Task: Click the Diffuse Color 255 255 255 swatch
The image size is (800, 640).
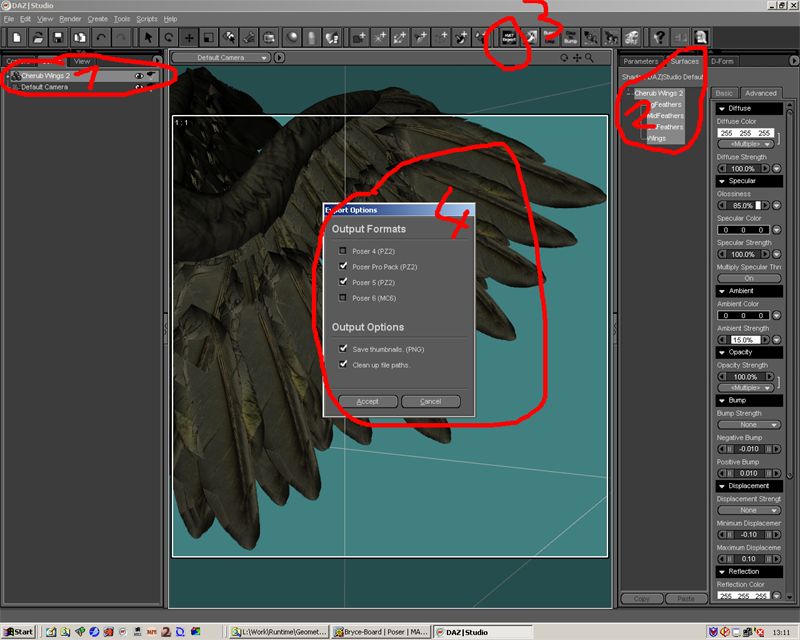Action: tap(745, 133)
